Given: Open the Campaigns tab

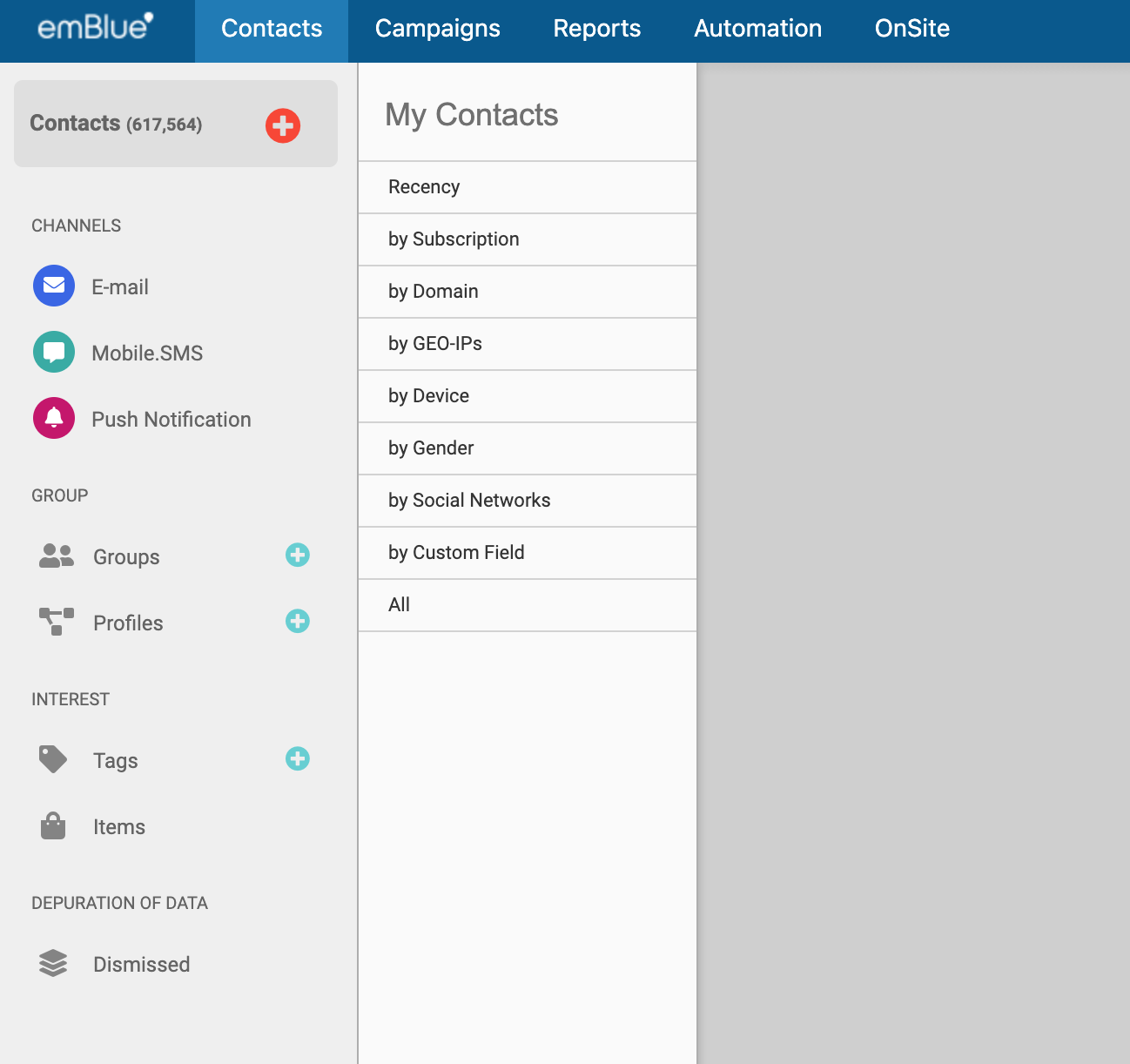Looking at the screenshot, I should coord(437,29).
